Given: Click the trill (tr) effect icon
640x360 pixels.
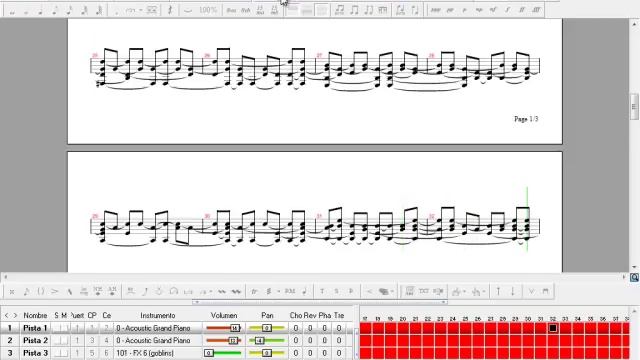Looking at the screenshot, I should 254,291.
